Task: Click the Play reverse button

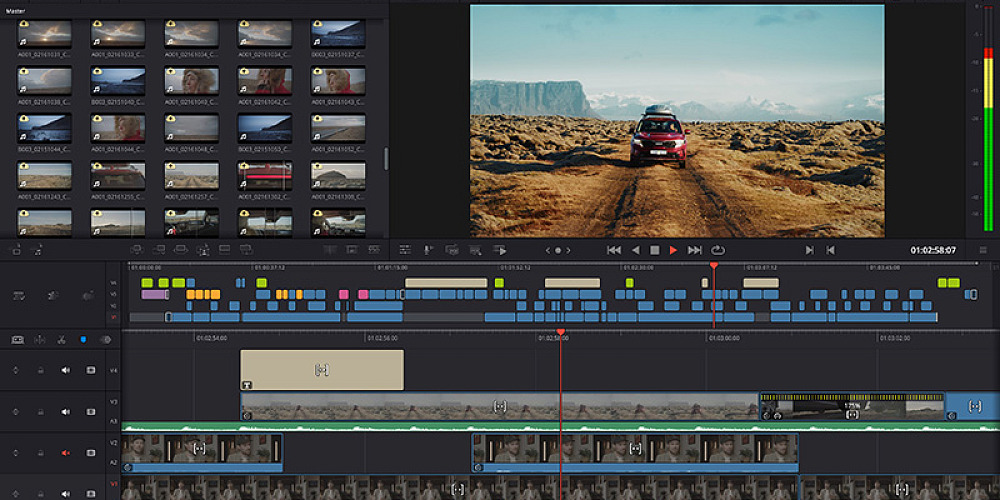Action: pyautogui.click(x=635, y=250)
